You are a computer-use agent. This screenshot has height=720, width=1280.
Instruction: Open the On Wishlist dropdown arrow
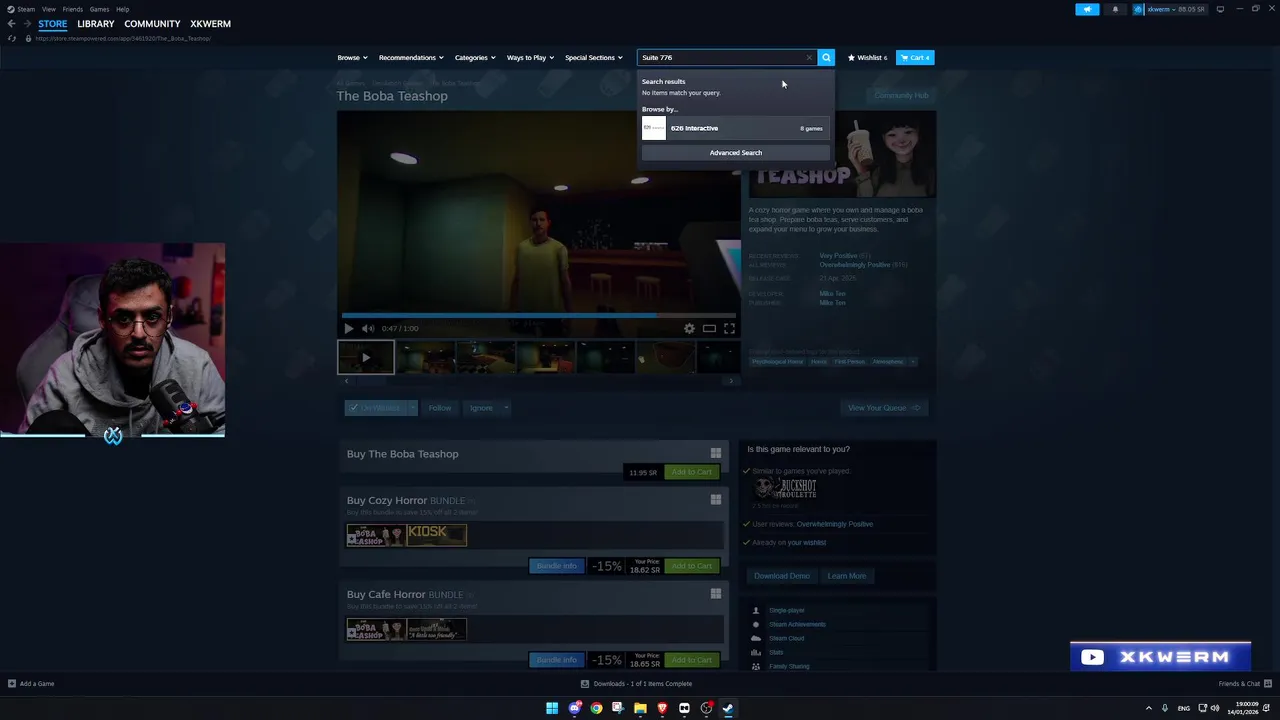pos(412,408)
